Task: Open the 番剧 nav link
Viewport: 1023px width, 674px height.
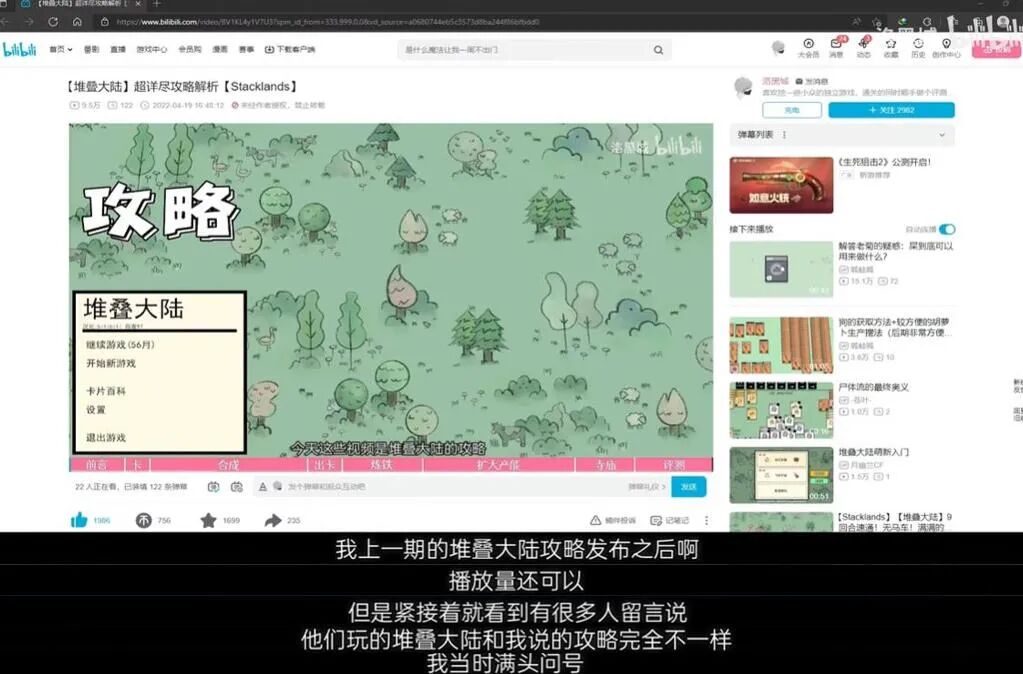Action: point(91,50)
